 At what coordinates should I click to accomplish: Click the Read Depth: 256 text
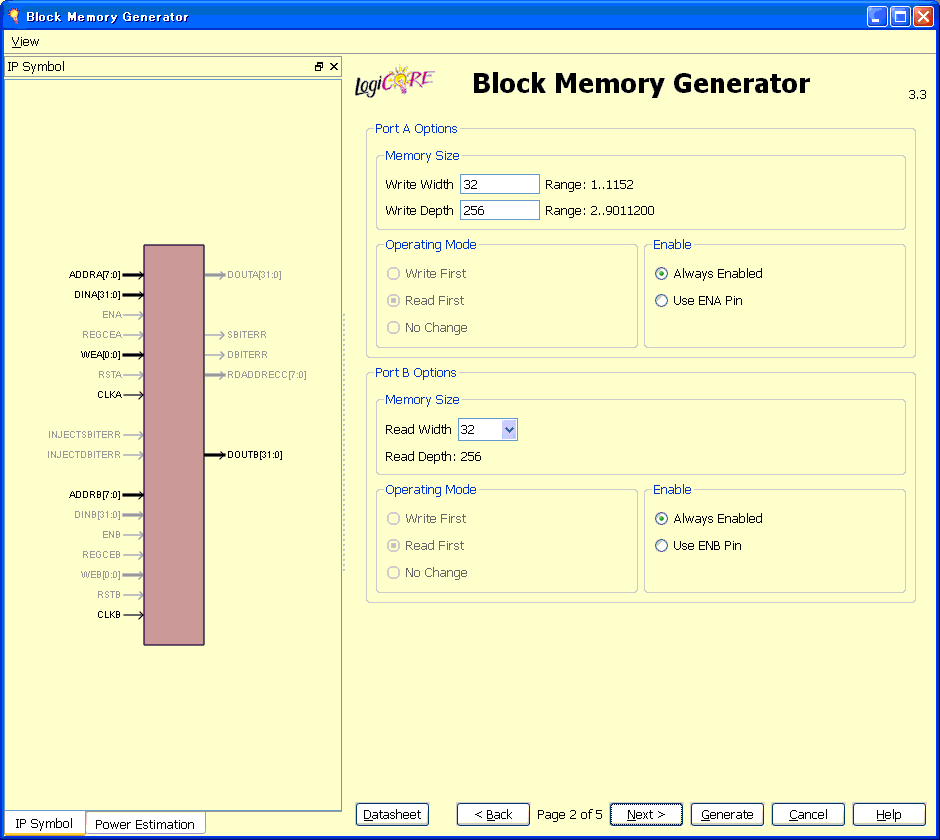click(x=433, y=456)
